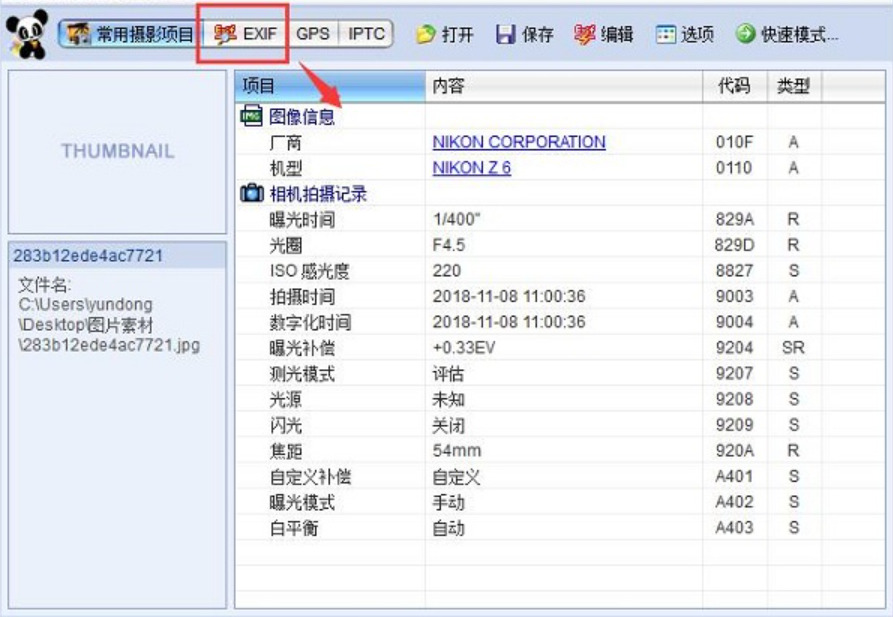Select the 数字化时间 row label
This screenshot has height=617, width=893.
310,322
